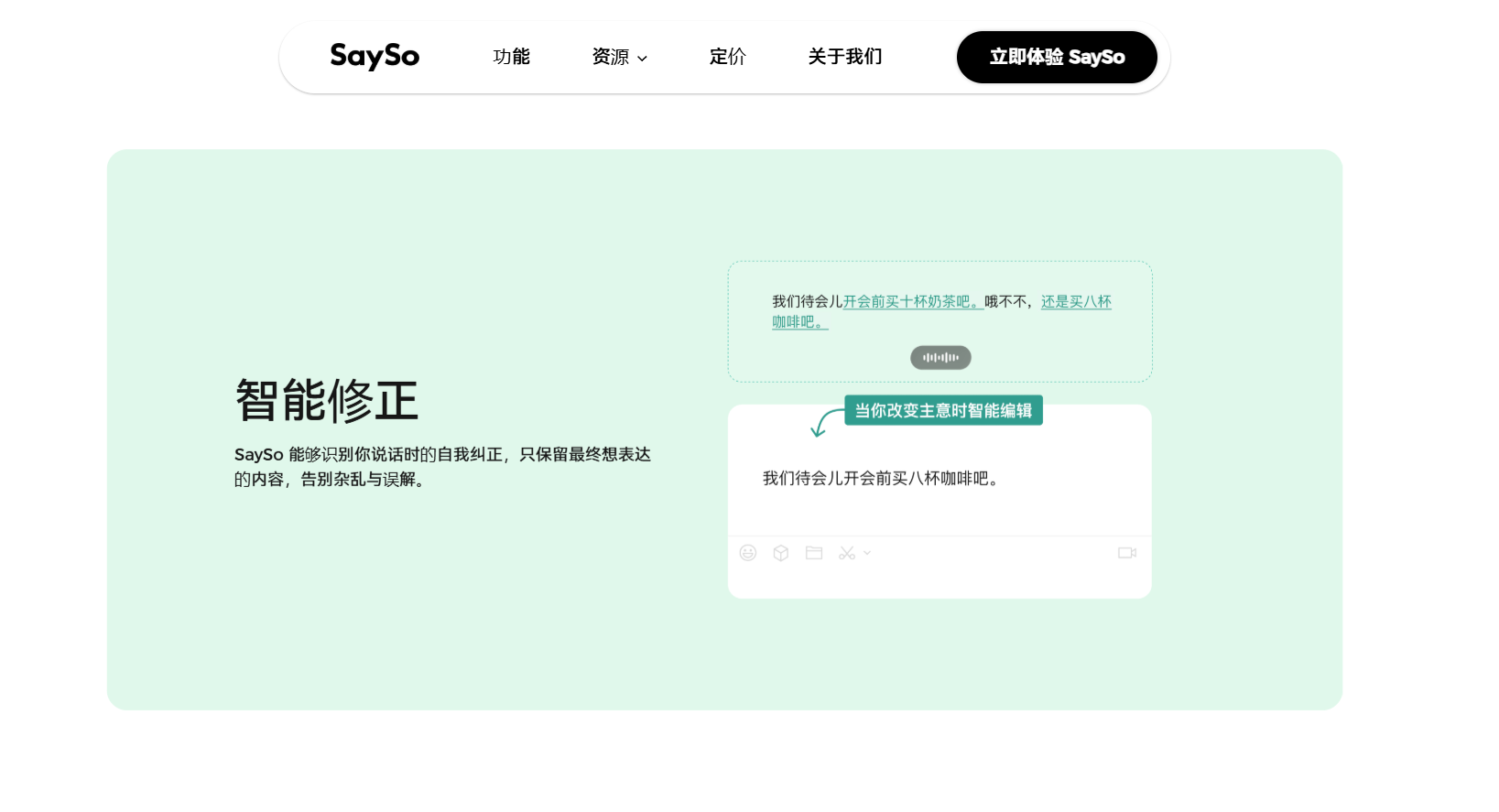Click underlined text 还是买八杯
1499x812 pixels.
click(1076, 301)
